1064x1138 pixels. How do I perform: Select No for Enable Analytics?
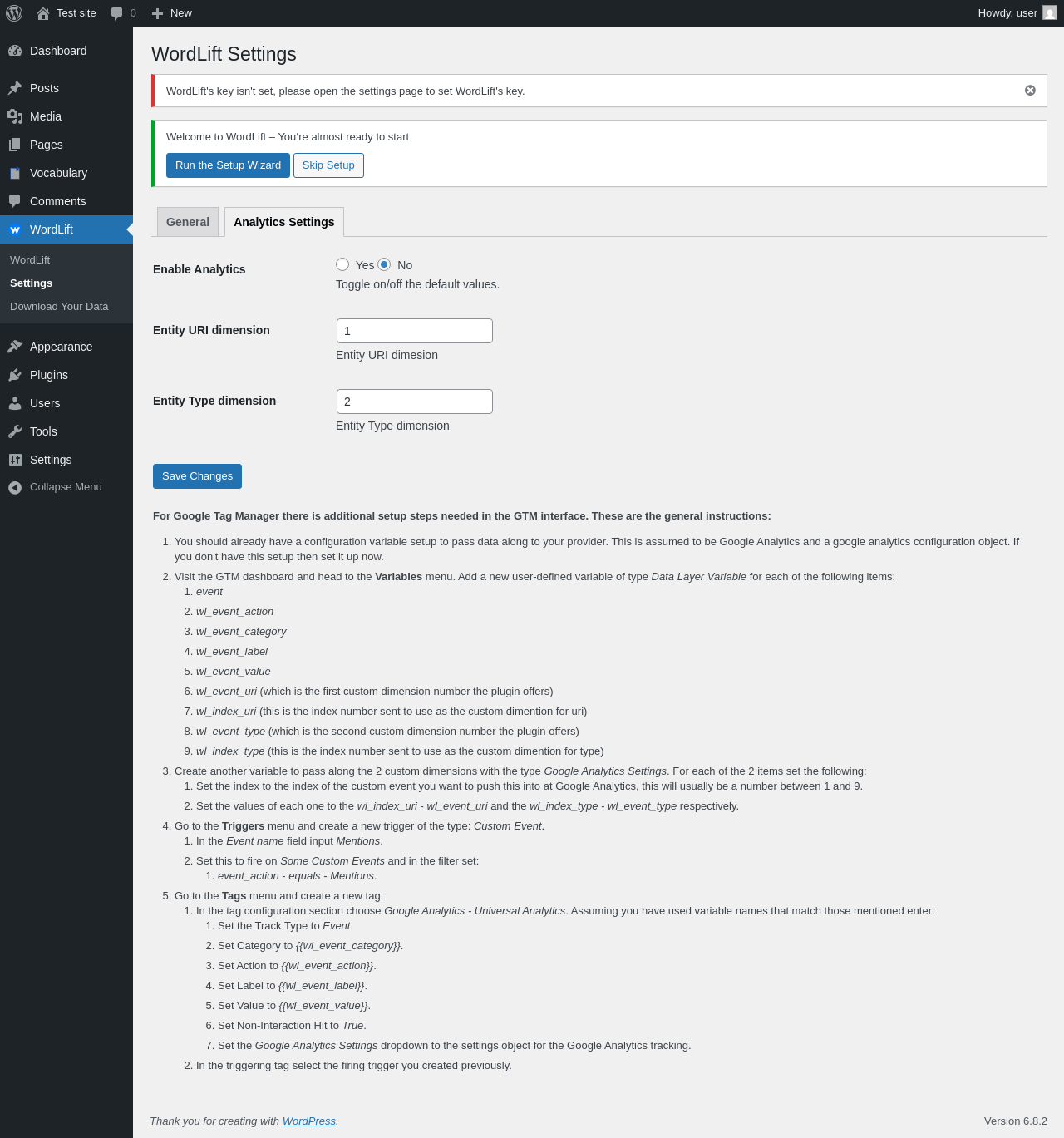click(384, 264)
